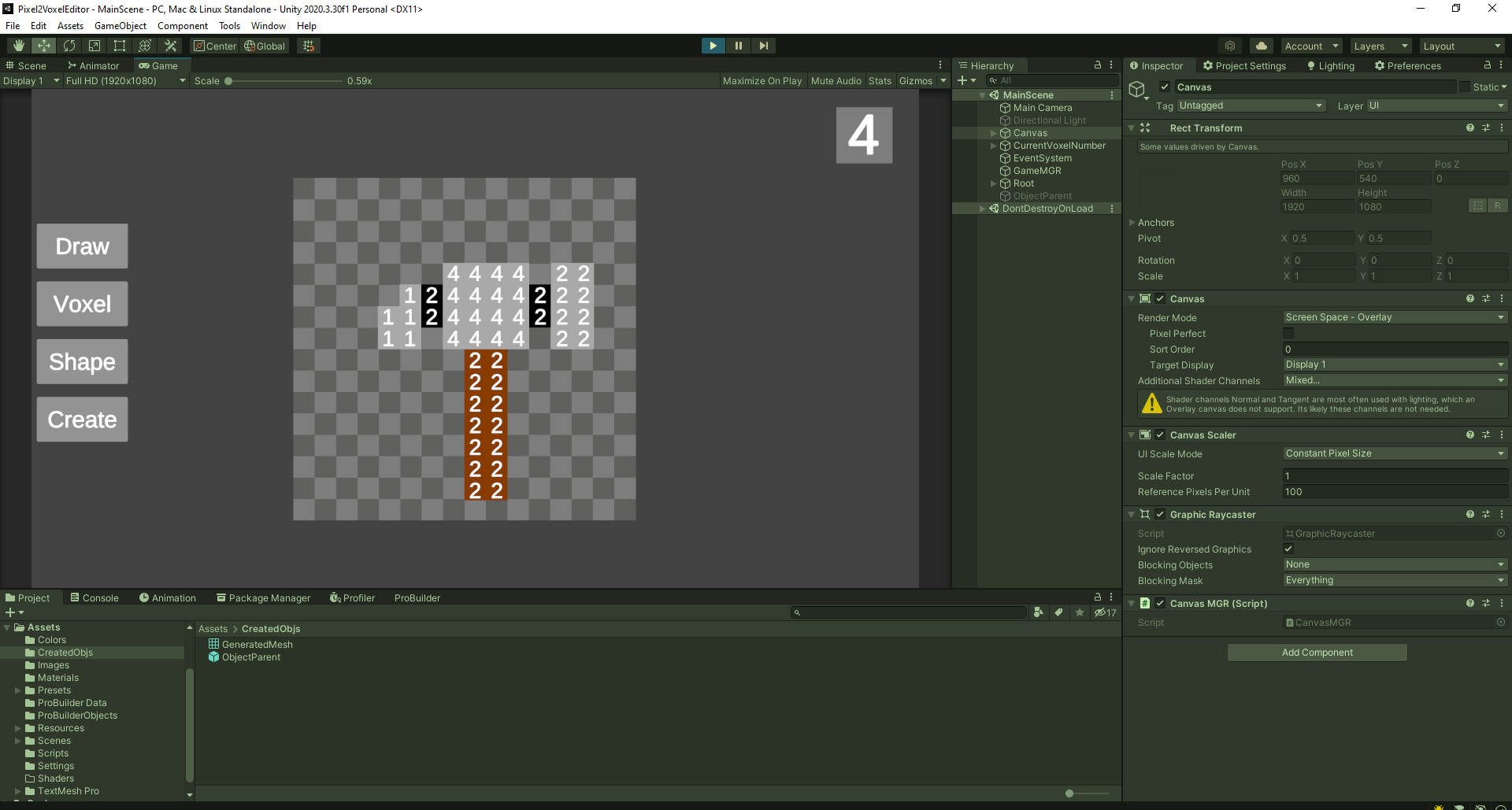Expand the Presets folder
Viewport: 1512px width, 810px height.
point(18,690)
